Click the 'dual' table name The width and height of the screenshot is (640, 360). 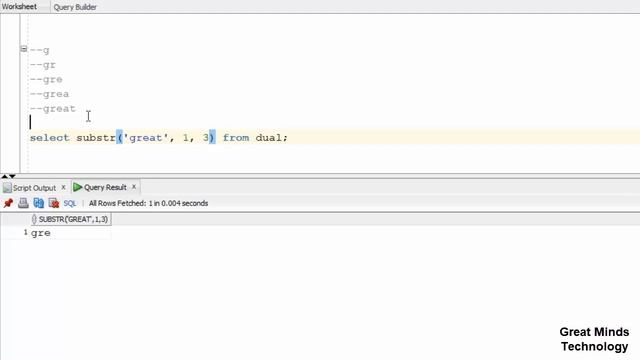click(x=269, y=138)
